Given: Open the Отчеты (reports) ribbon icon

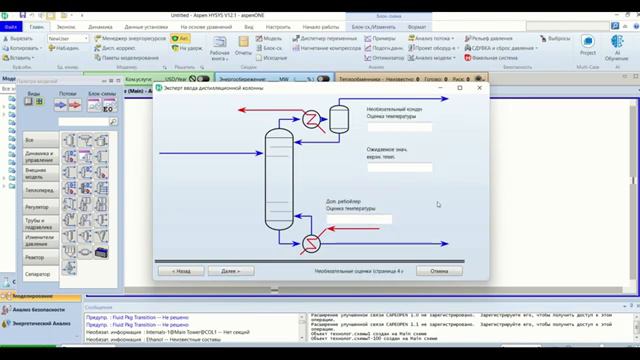Looking at the screenshot, I should coord(243,46).
